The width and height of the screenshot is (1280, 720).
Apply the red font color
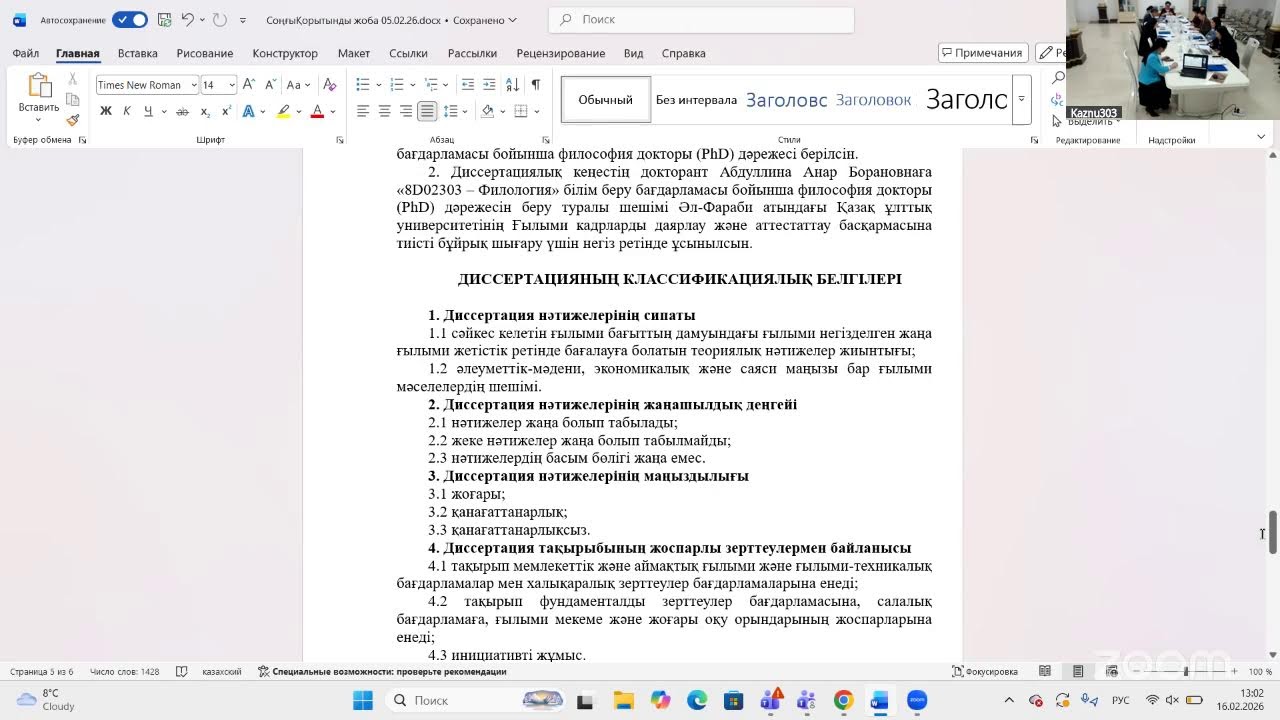[318, 111]
